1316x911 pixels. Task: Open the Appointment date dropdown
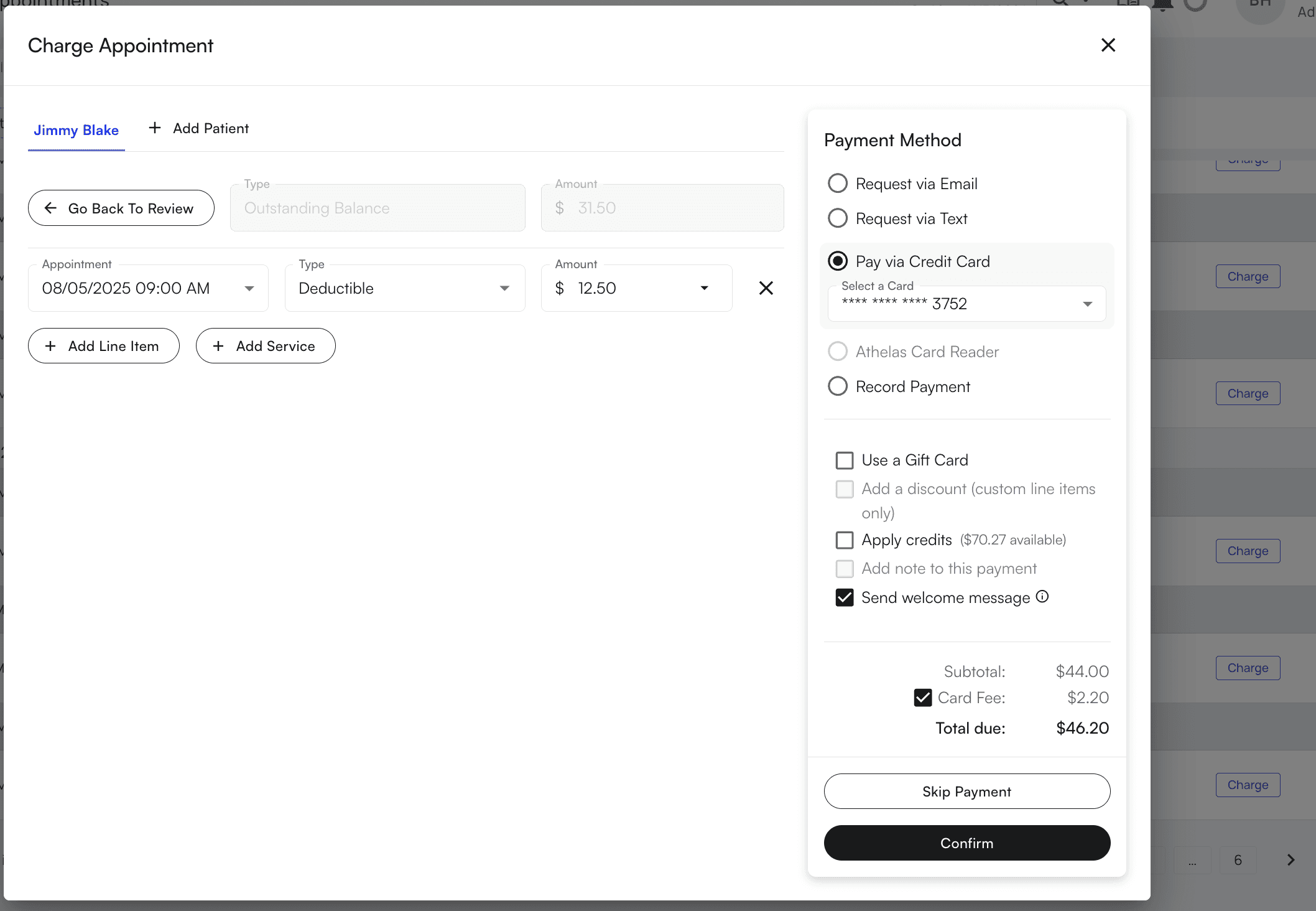click(249, 288)
